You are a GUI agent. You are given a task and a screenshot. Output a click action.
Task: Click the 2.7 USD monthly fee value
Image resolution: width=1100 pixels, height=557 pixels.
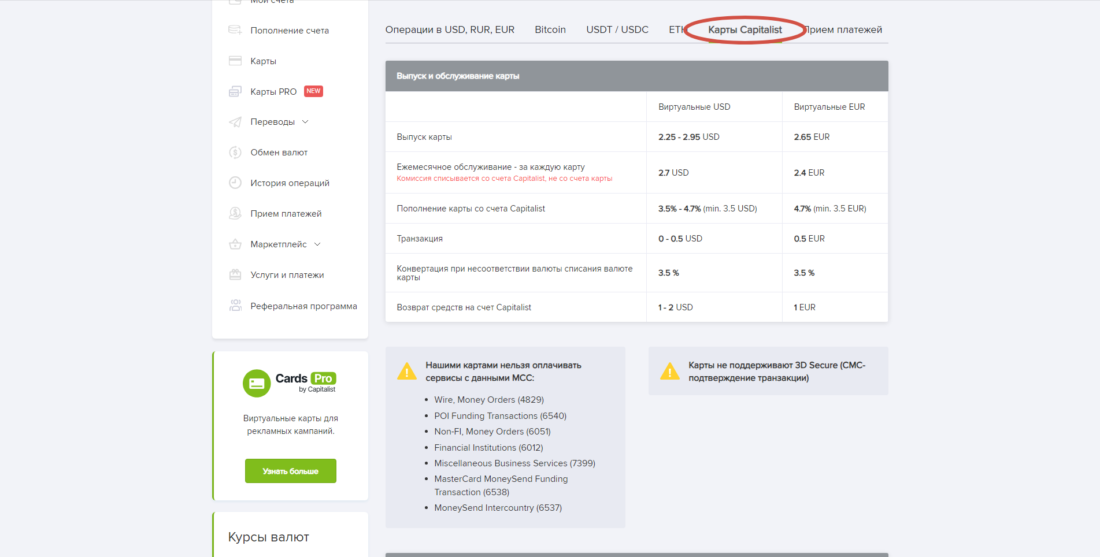673,172
